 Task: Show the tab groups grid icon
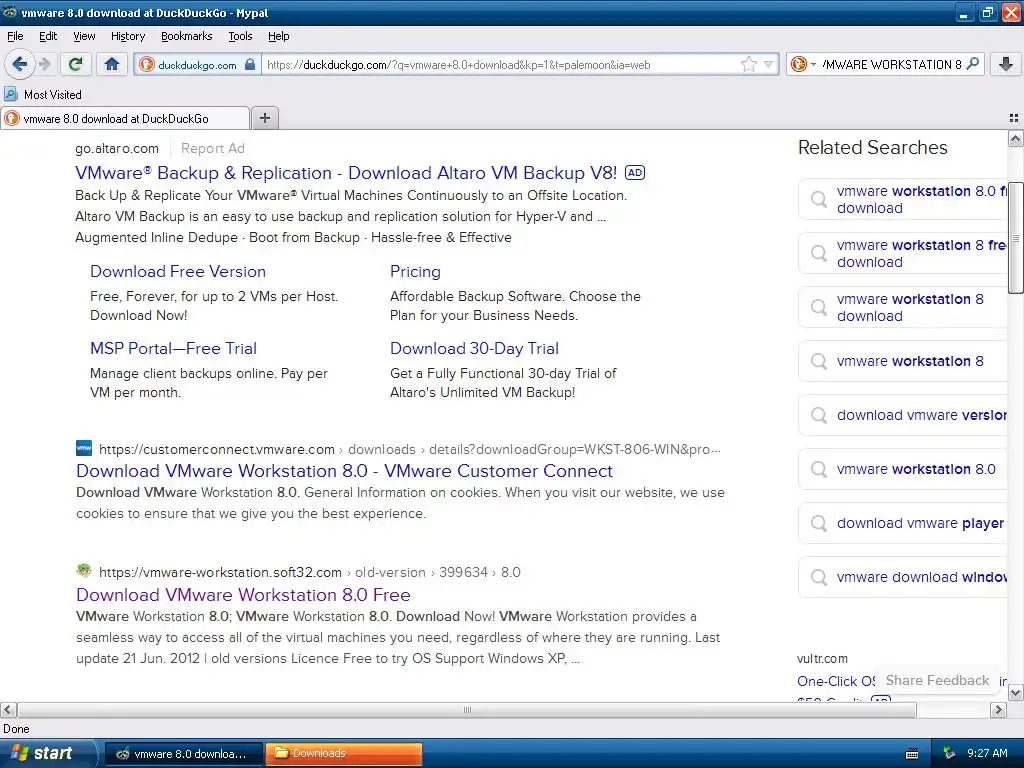click(x=1014, y=118)
